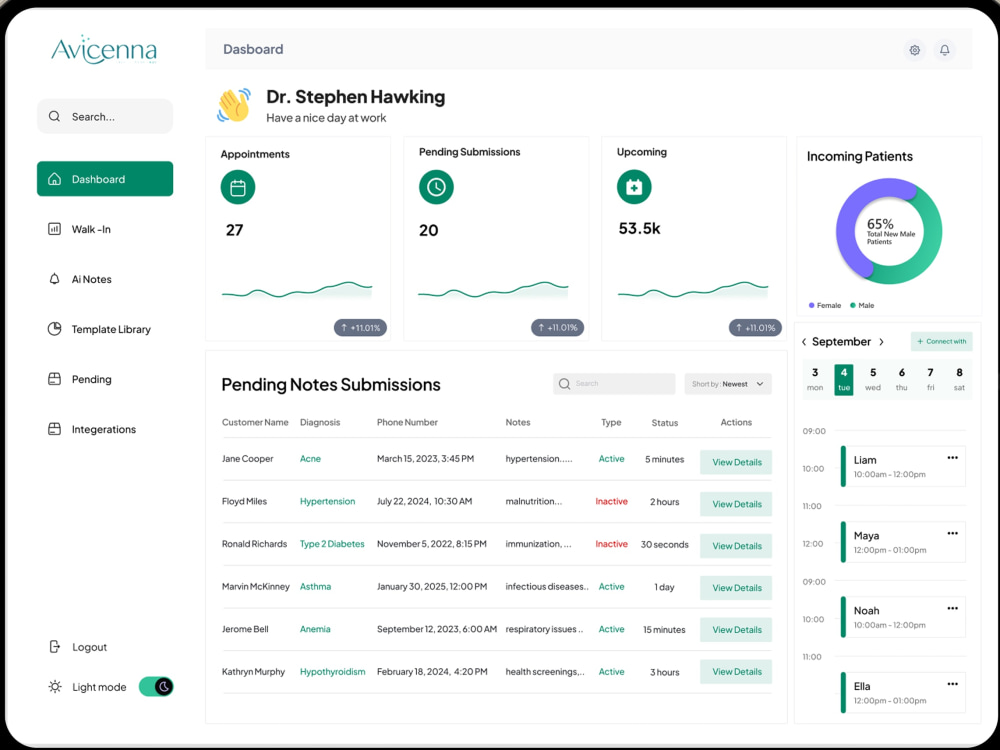1000x750 pixels.
Task: Click the Male legend color dot
Action: [x=853, y=305]
